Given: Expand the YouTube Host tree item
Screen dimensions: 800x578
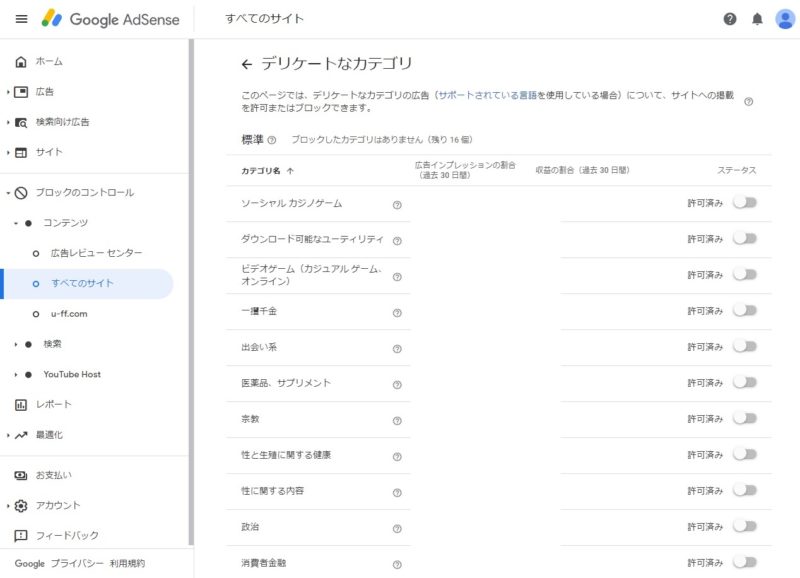Looking at the screenshot, I should pos(17,375).
